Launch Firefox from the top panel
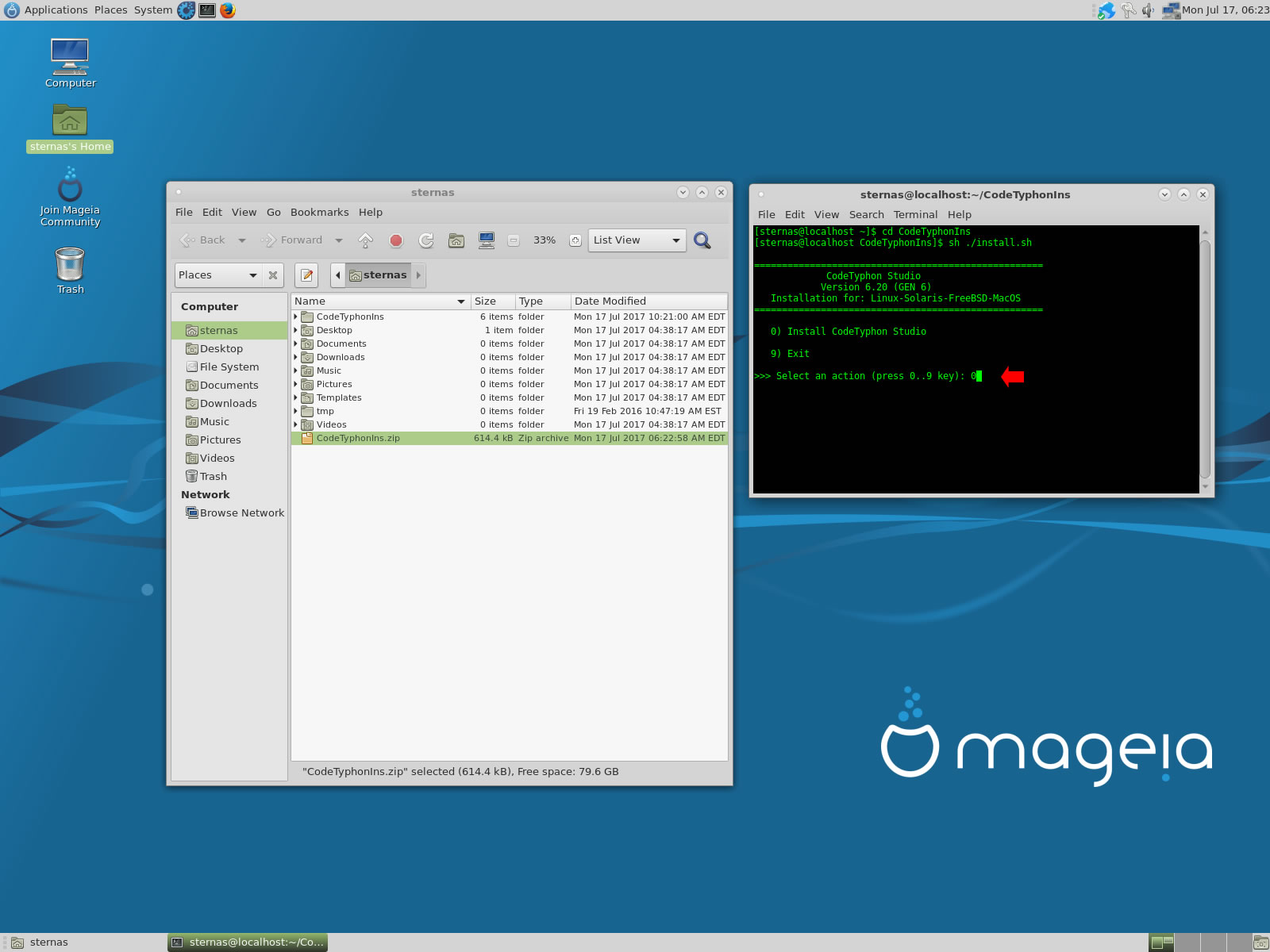The image size is (1270, 952). click(x=228, y=10)
